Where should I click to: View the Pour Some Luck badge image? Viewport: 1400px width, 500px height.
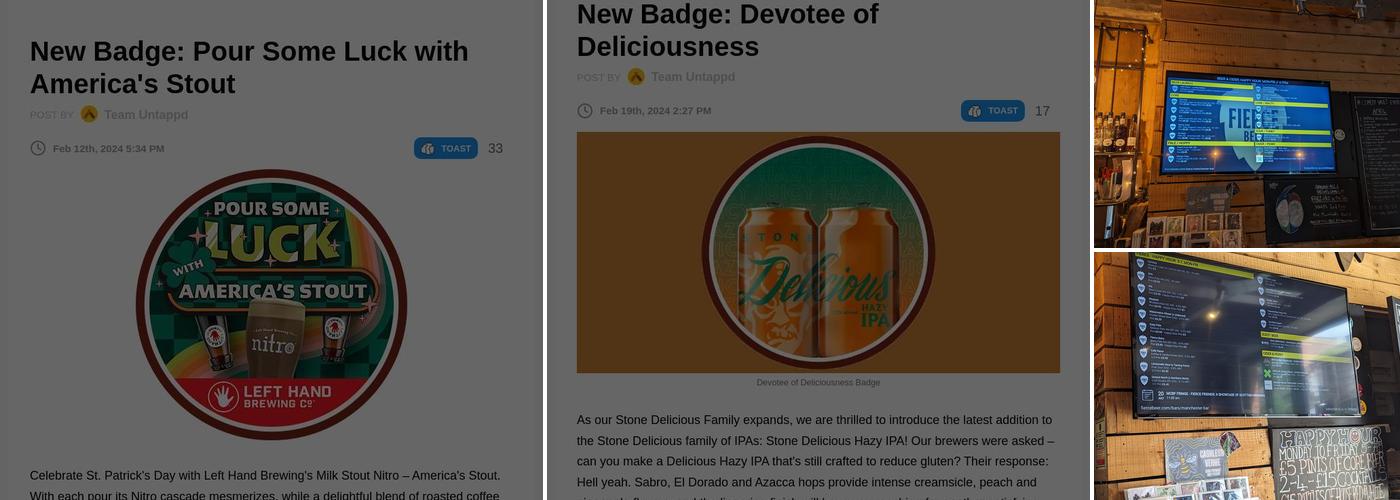(x=271, y=304)
